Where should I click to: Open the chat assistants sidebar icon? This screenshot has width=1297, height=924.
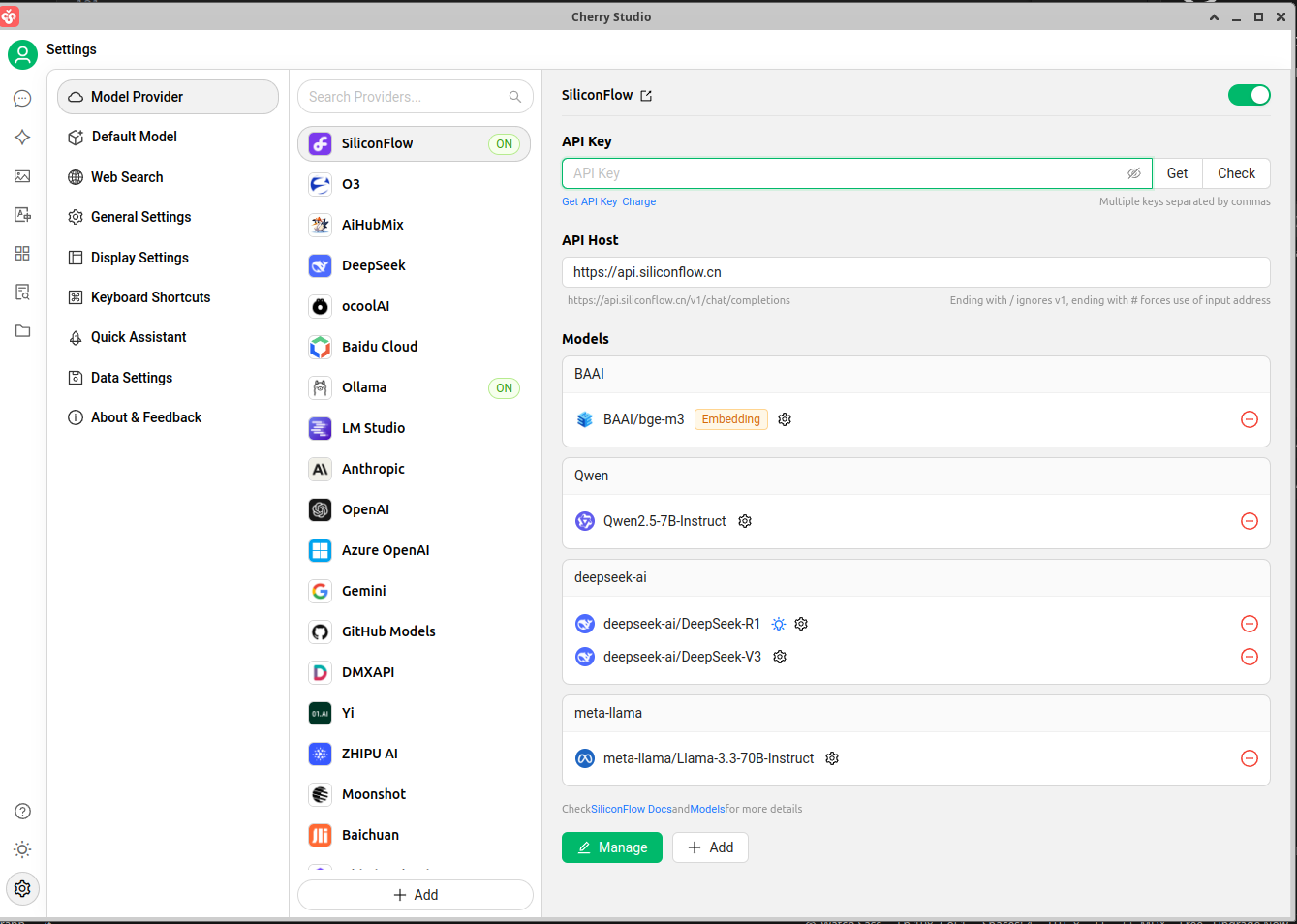[x=22, y=99]
